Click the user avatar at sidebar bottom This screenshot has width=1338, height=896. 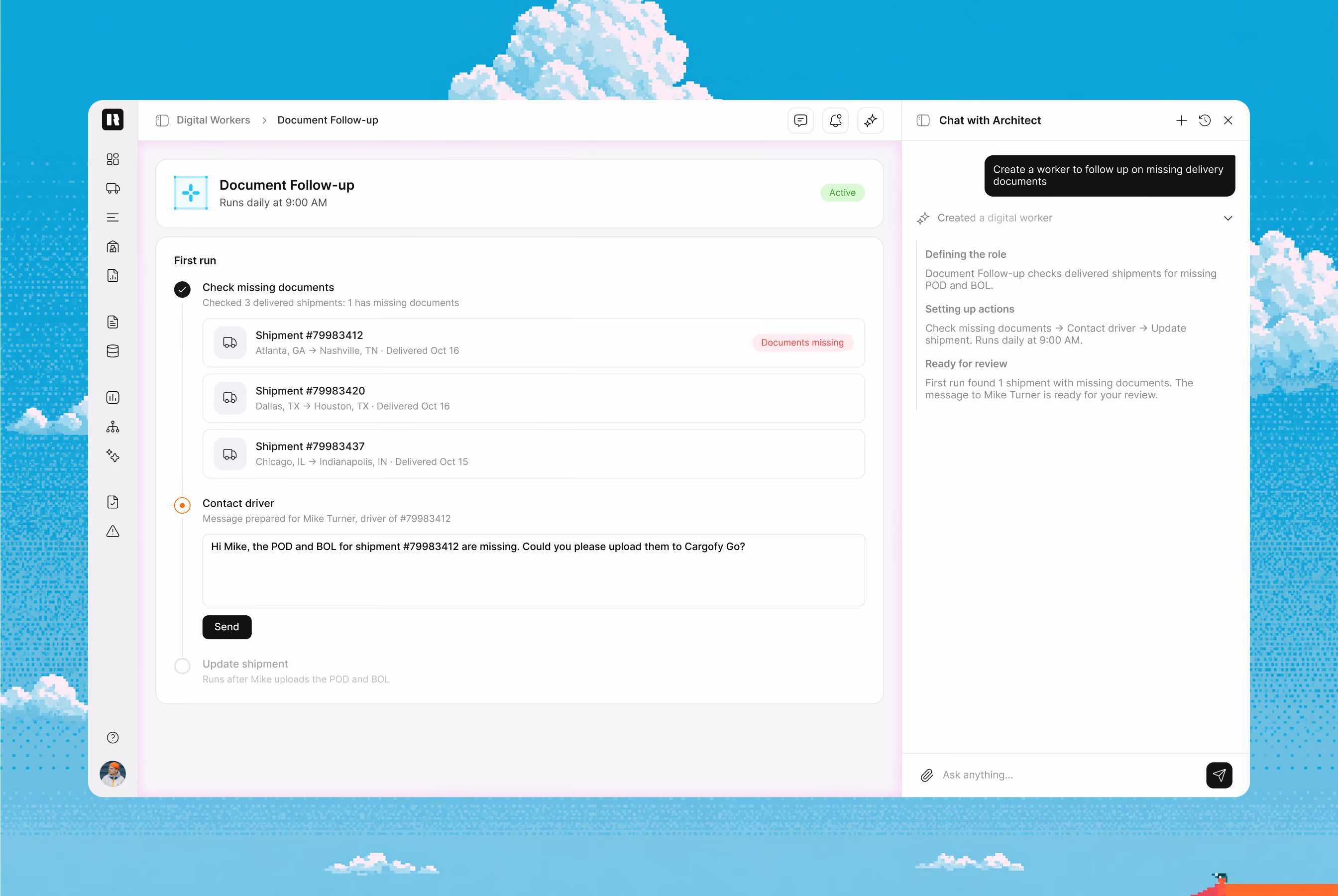(112, 774)
